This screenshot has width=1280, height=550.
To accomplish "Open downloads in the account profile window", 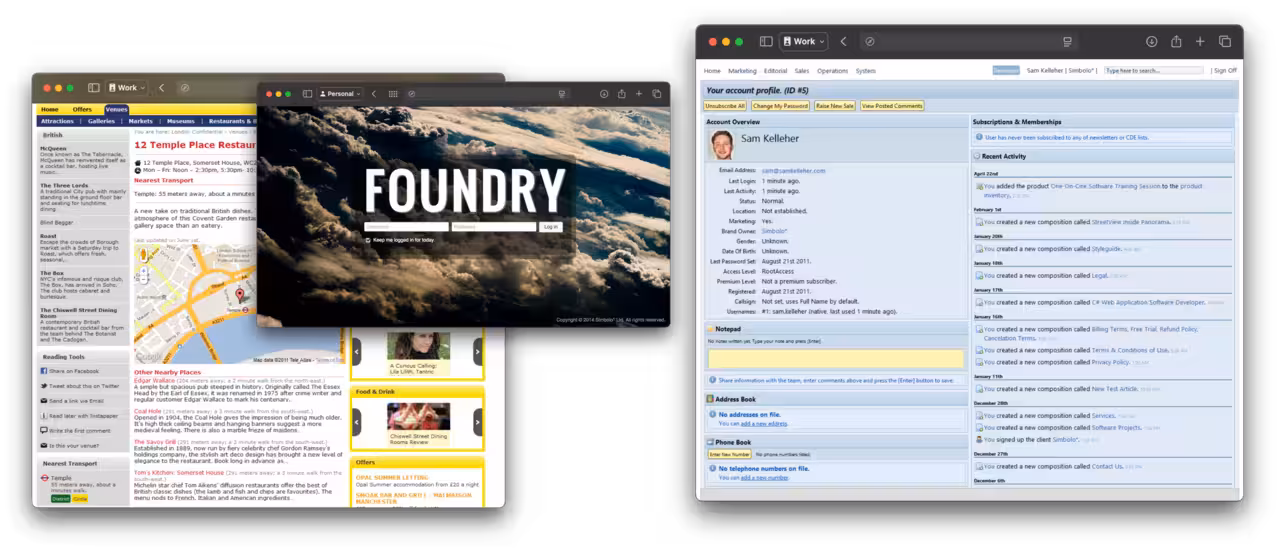I will [1151, 41].
